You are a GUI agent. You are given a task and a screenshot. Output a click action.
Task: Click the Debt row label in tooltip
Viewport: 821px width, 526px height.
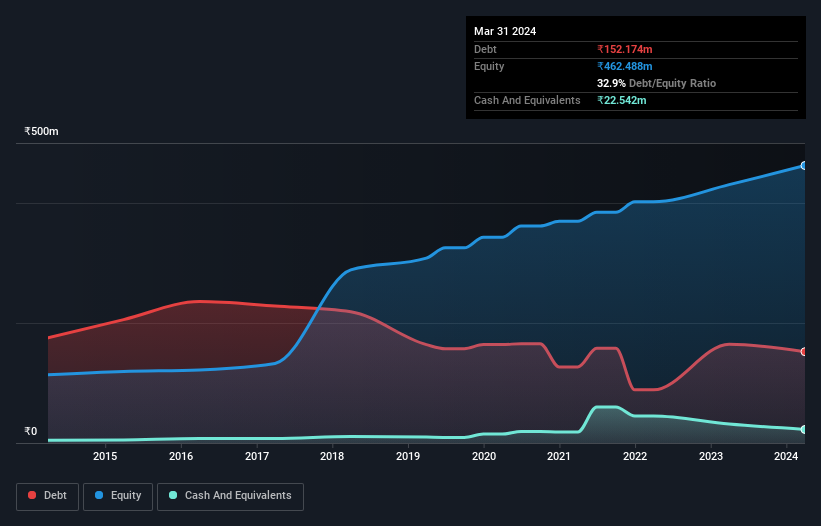pos(485,49)
